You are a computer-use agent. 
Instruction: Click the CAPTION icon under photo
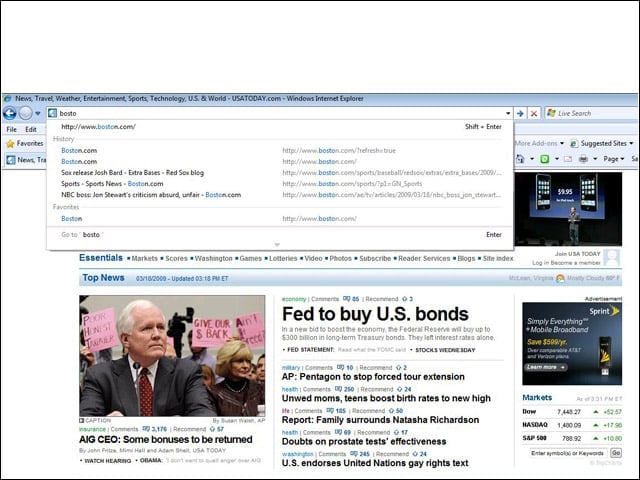click(82, 420)
